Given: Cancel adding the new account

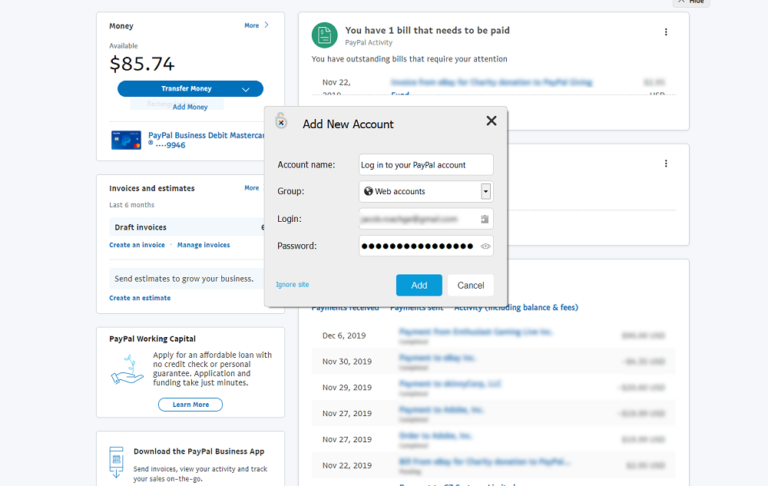Looking at the screenshot, I should pos(471,285).
